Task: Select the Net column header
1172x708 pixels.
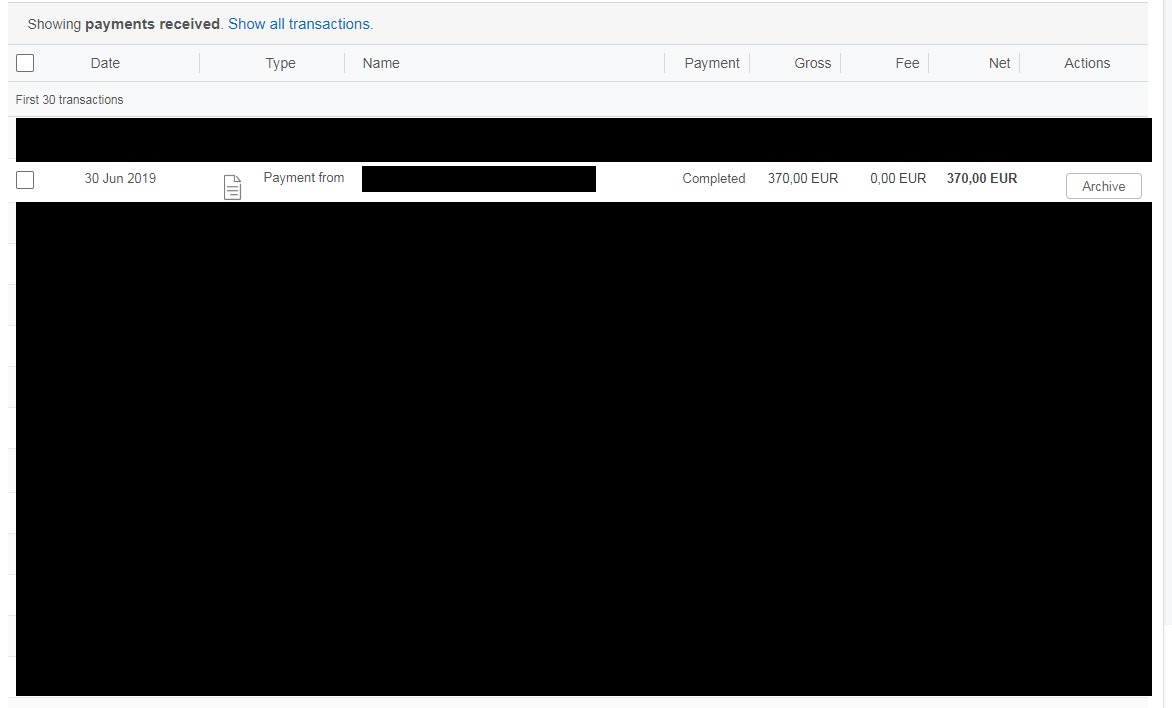Action: tap(999, 64)
